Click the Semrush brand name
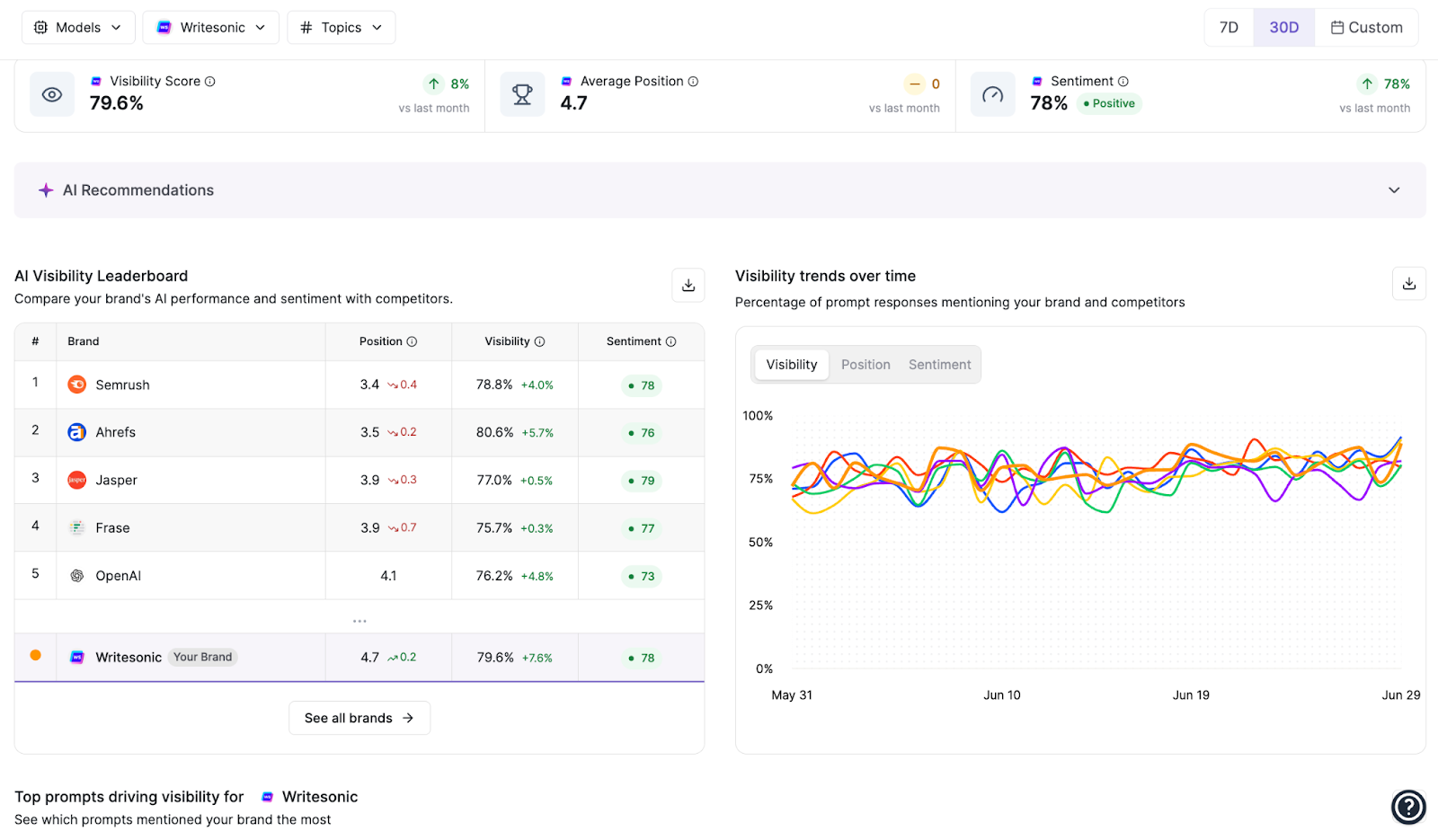The width and height of the screenshot is (1438, 840). tap(122, 385)
